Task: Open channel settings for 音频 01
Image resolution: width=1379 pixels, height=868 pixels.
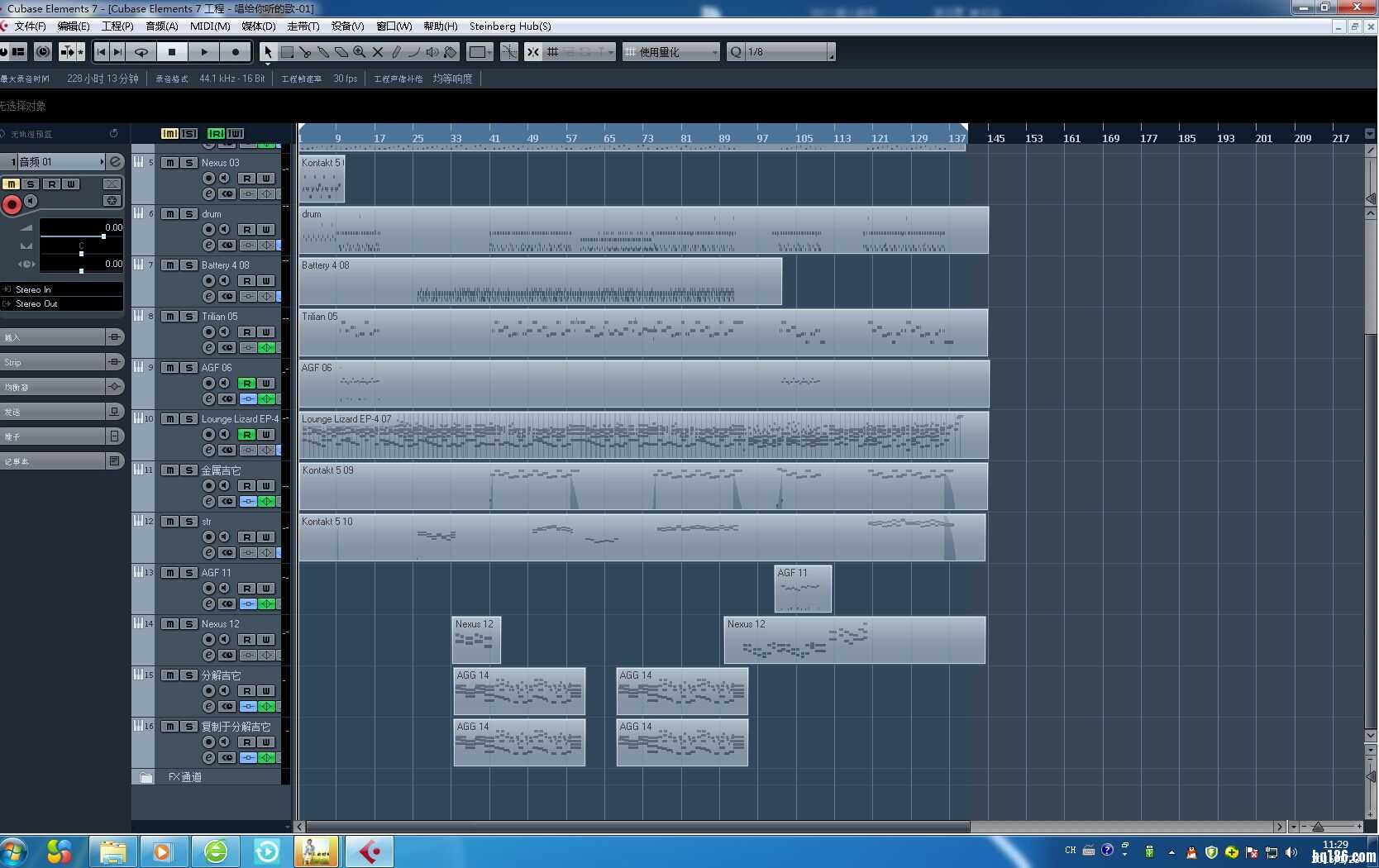Action: (116, 162)
